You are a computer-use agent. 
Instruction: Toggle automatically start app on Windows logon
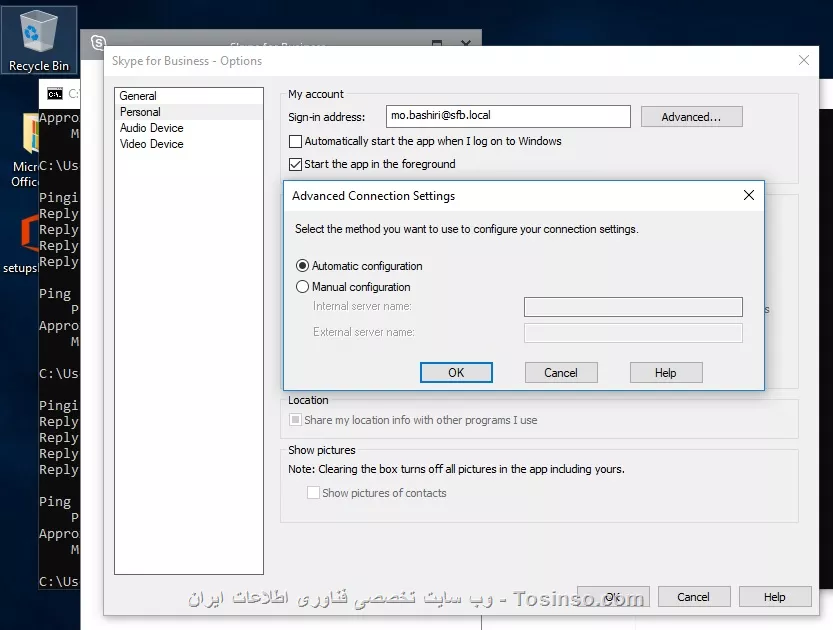pyautogui.click(x=295, y=141)
